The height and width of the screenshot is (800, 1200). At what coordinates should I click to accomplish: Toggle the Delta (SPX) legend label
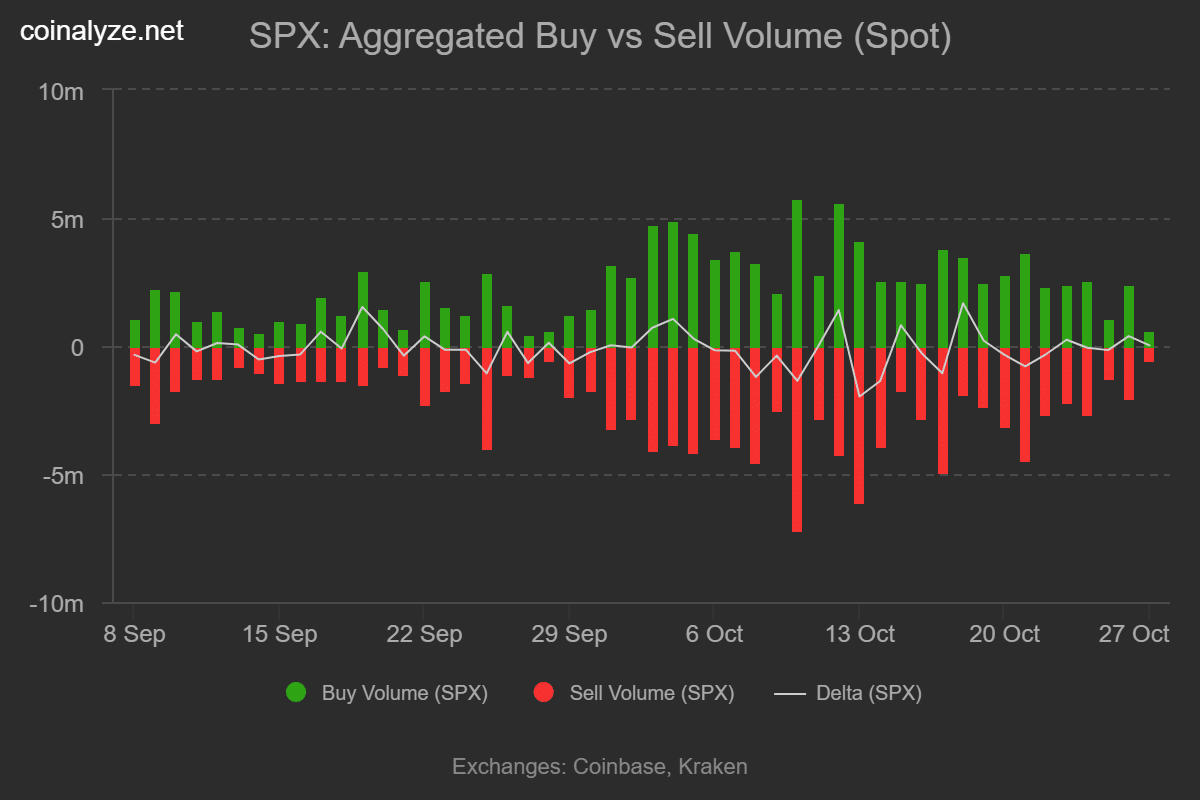pos(869,693)
